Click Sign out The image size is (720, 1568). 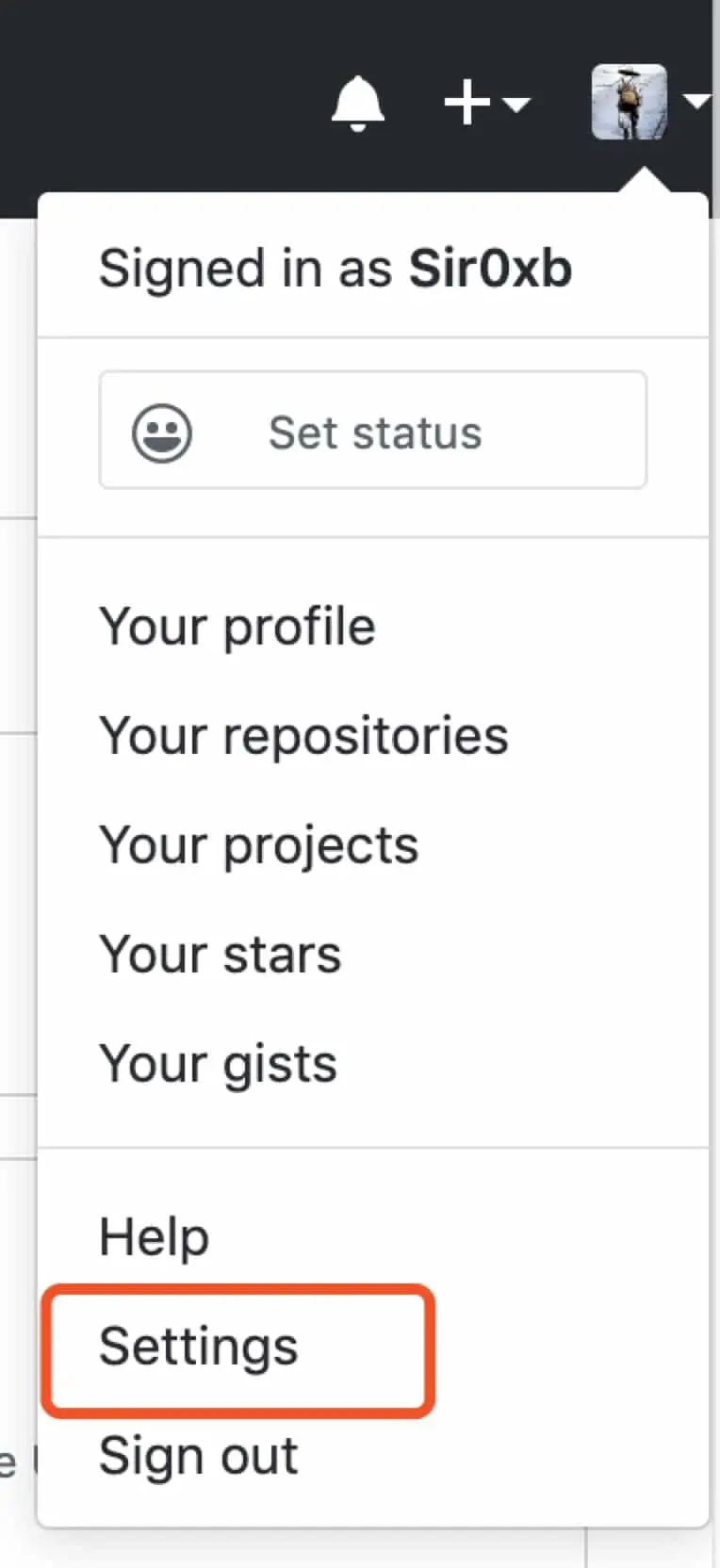tap(199, 1456)
